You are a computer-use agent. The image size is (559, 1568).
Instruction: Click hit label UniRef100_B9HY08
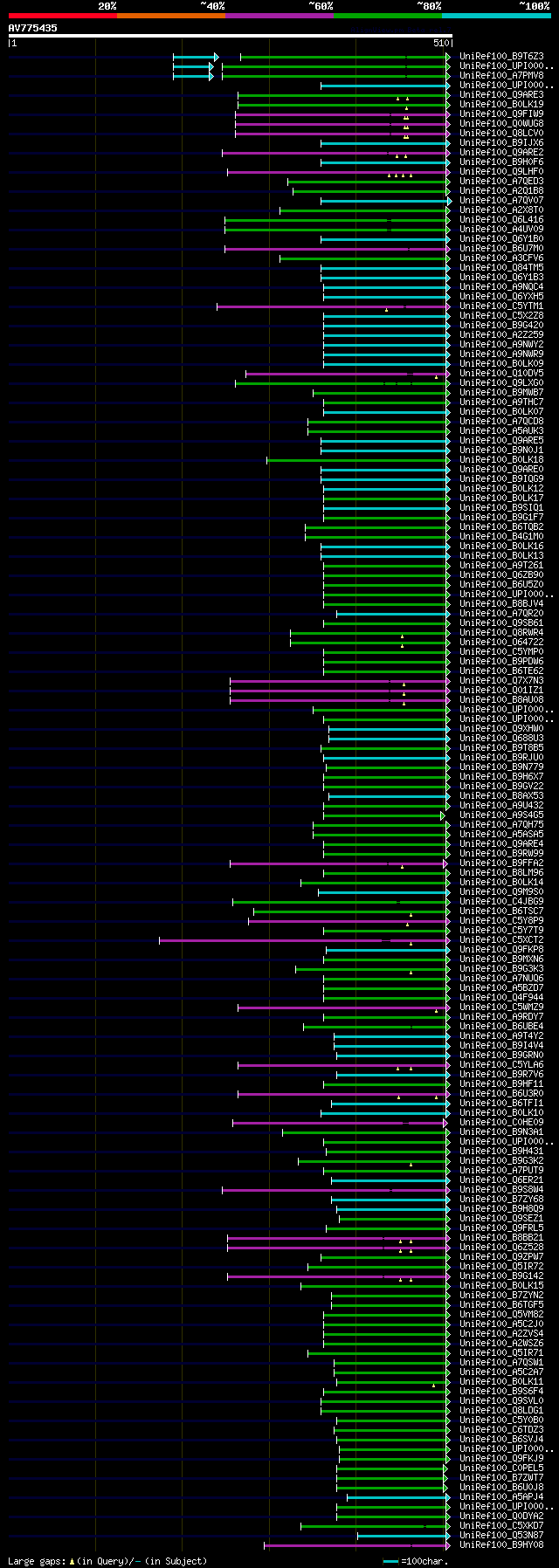[x=501, y=1545]
